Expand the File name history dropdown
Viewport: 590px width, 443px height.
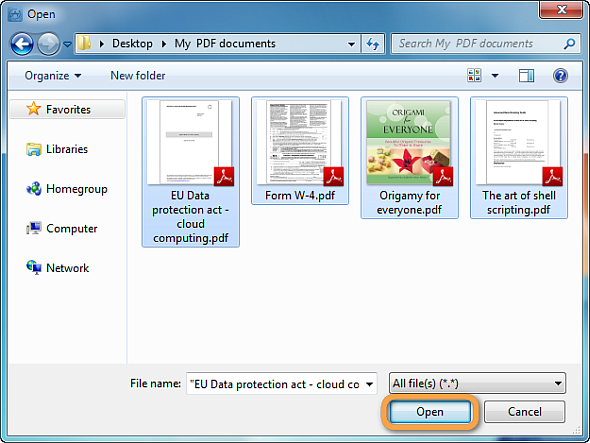coord(370,384)
